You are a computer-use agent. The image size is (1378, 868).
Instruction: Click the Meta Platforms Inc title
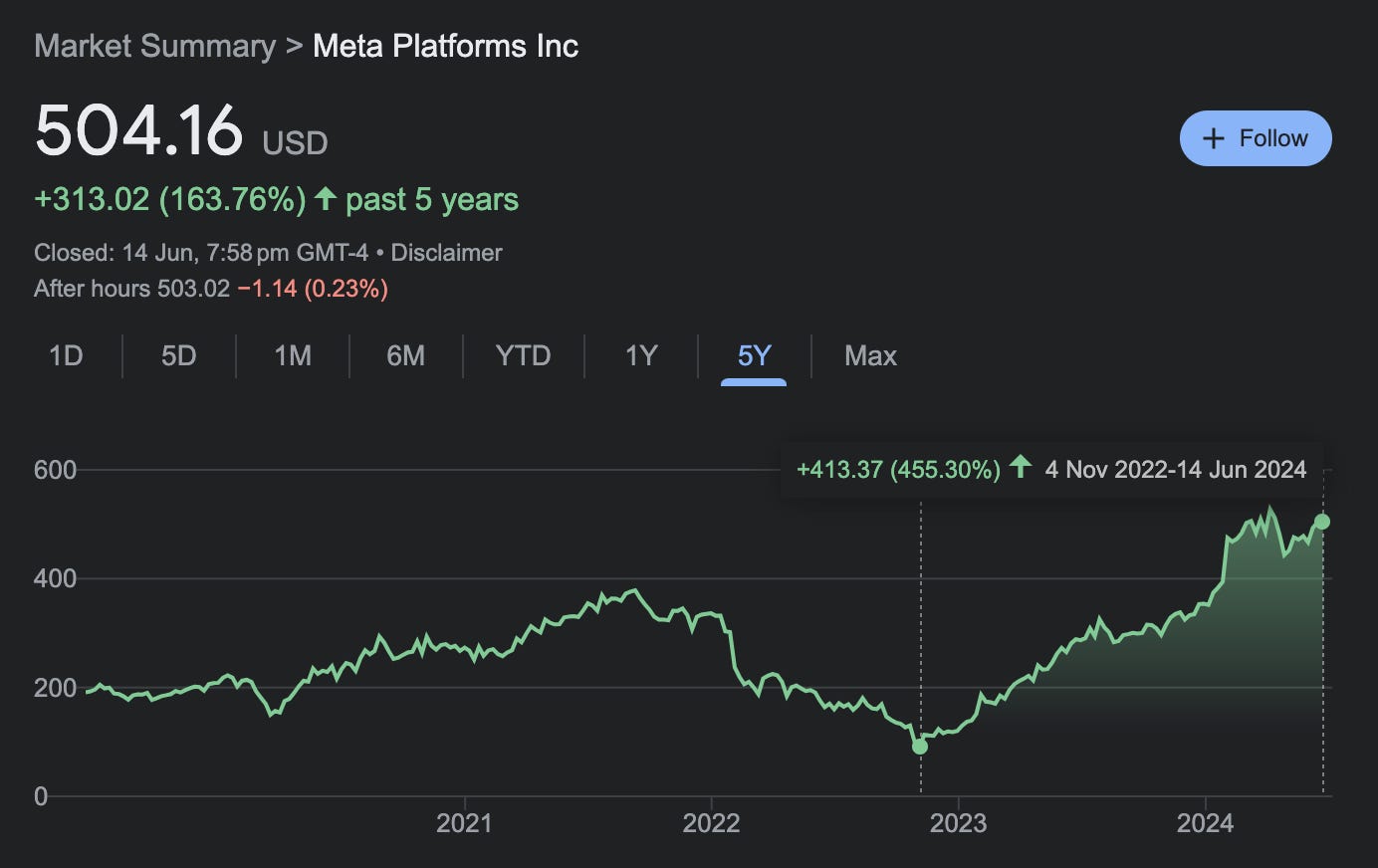click(x=445, y=46)
